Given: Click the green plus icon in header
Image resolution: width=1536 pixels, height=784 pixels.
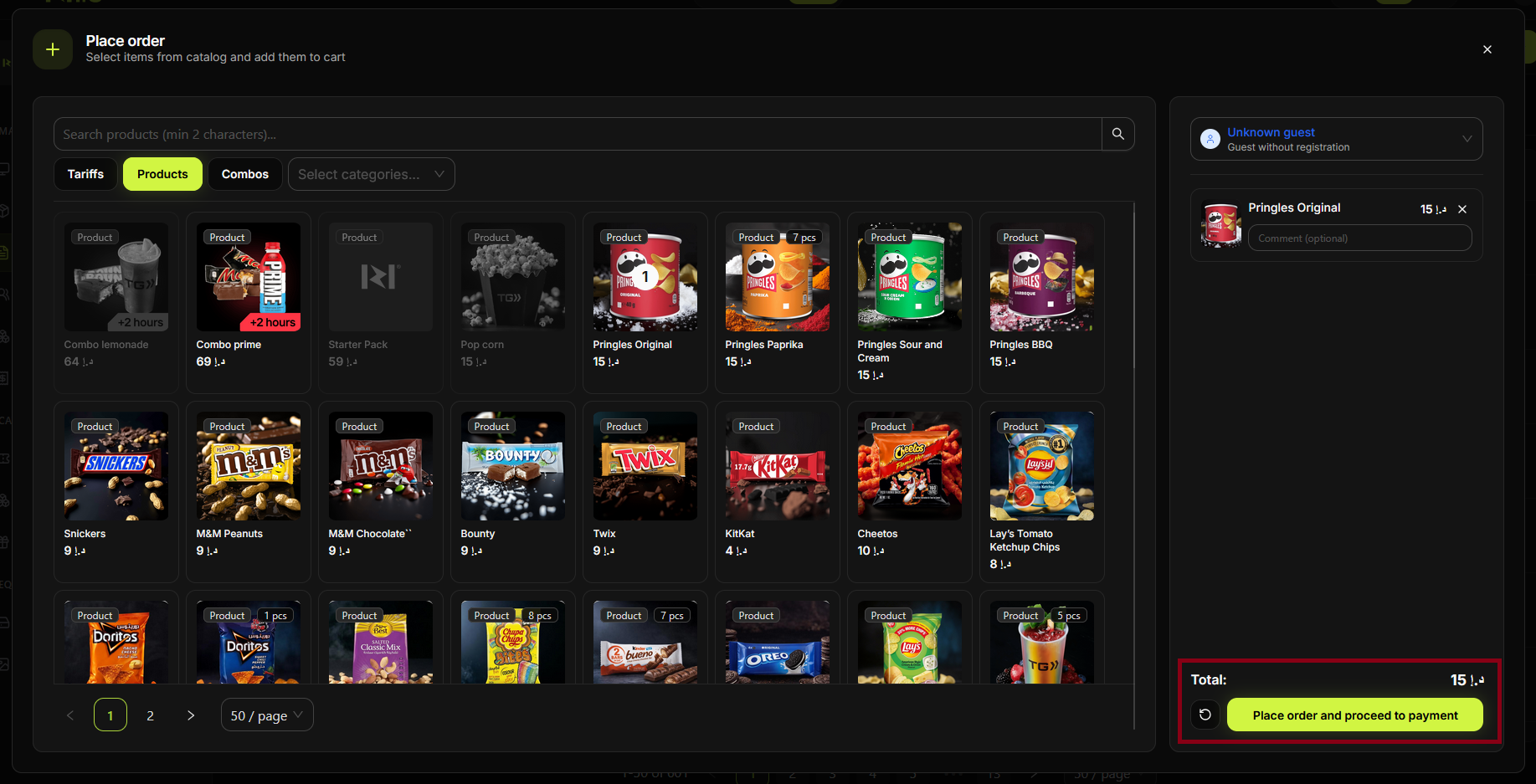Looking at the screenshot, I should point(53,49).
